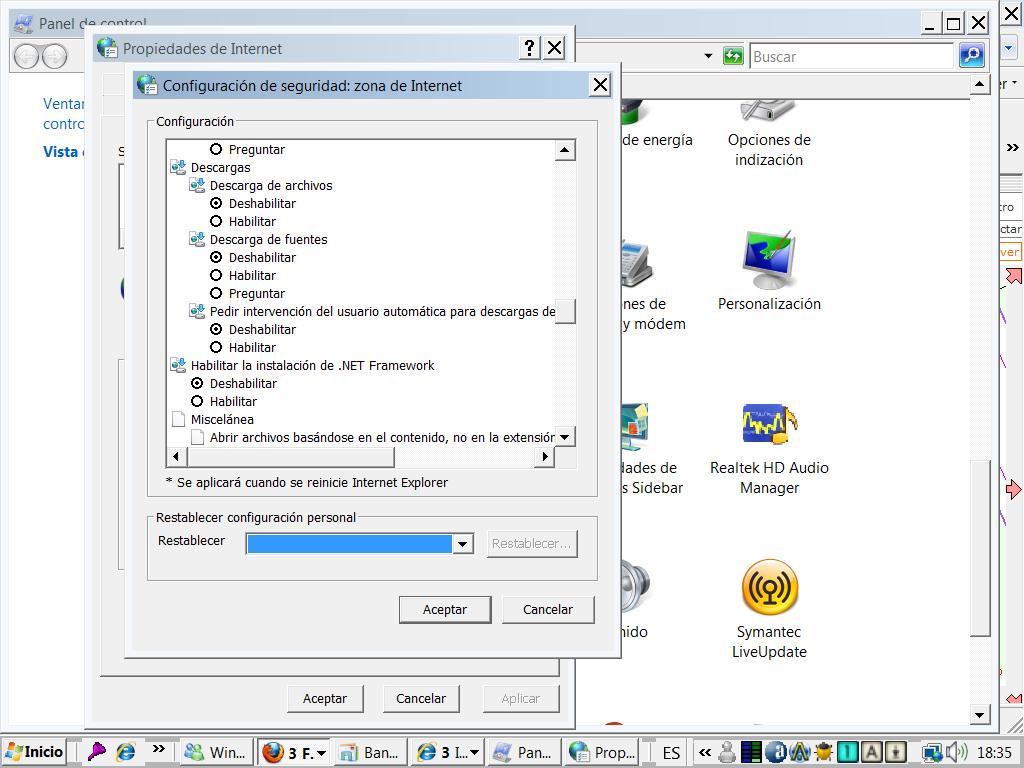Screen dimensions: 1024x768
Task: Click the green refresh icon in address bar
Action: [733, 56]
